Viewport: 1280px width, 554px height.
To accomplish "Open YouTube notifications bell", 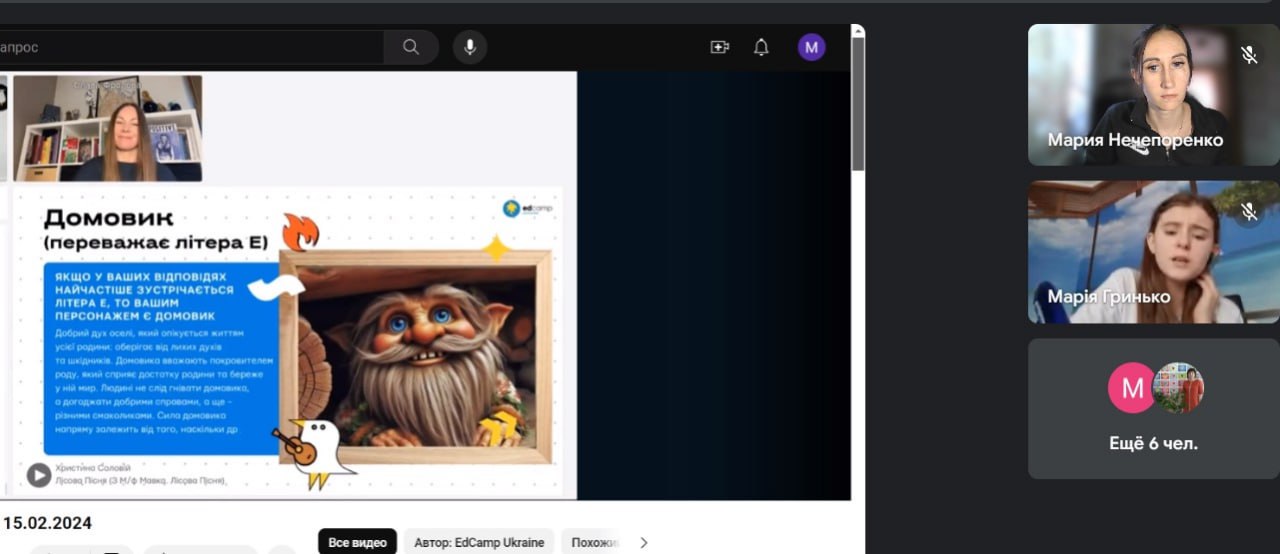I will [x=761, y=47].
